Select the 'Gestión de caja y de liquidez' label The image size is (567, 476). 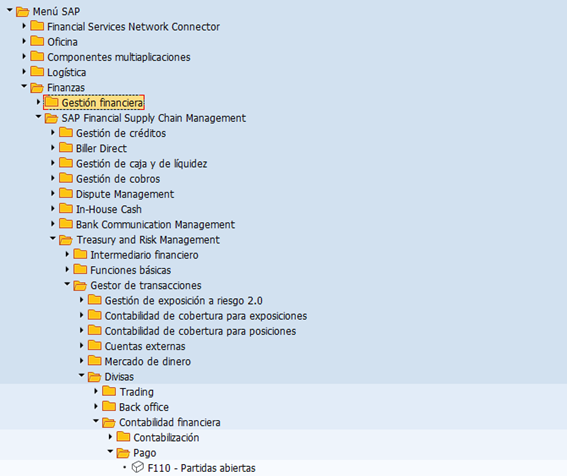[141, 164]
